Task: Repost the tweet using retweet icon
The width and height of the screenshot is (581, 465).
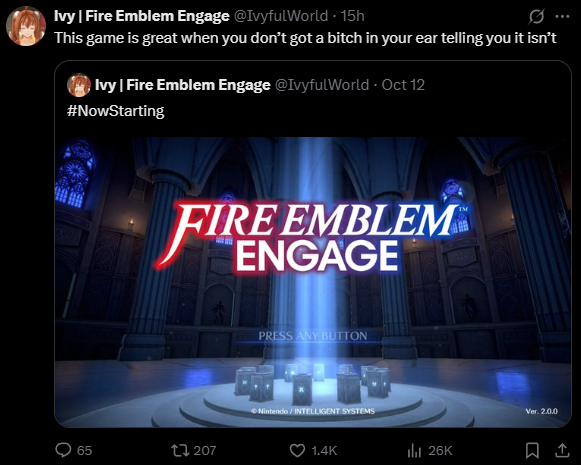Action: click(180, 451)
